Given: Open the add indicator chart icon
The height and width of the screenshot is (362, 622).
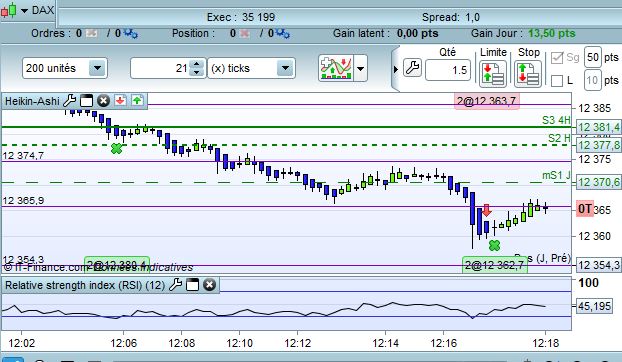Looking at the screenshot, I should (336, 68).
